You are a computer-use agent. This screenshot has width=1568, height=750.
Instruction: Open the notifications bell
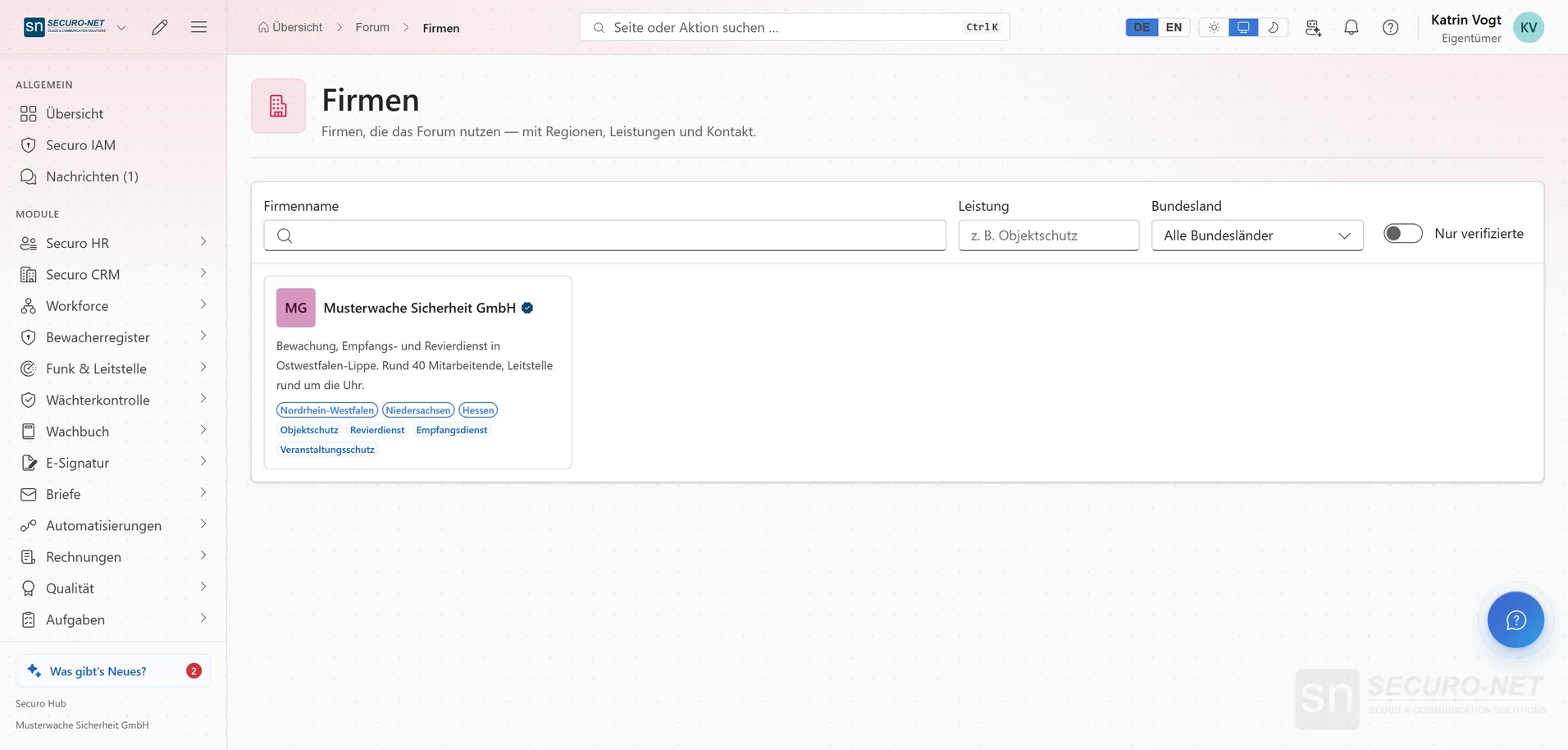pos(1351,27)
